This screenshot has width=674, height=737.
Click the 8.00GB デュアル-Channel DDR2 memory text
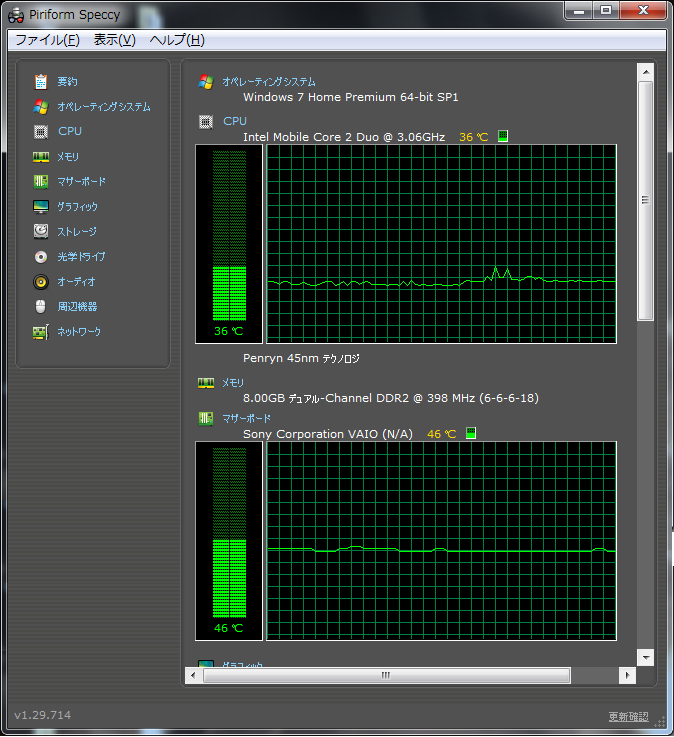click(391, 398)
